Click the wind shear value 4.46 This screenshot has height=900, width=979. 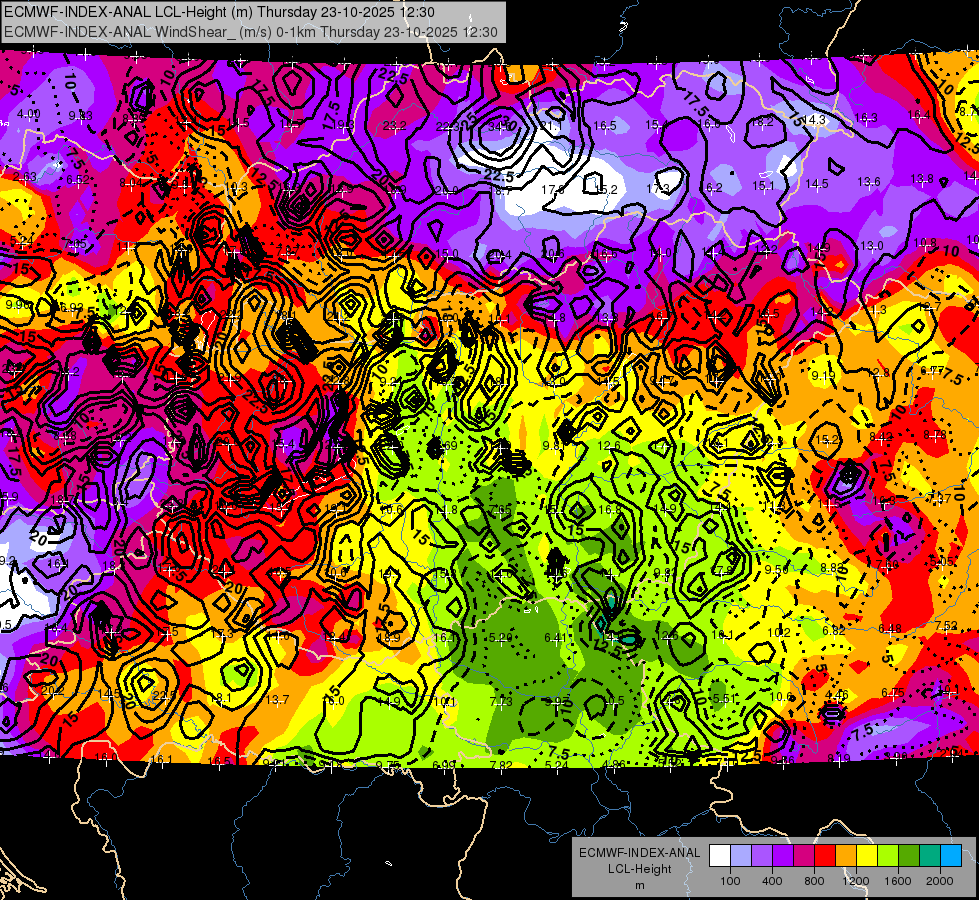click(837, 694)
